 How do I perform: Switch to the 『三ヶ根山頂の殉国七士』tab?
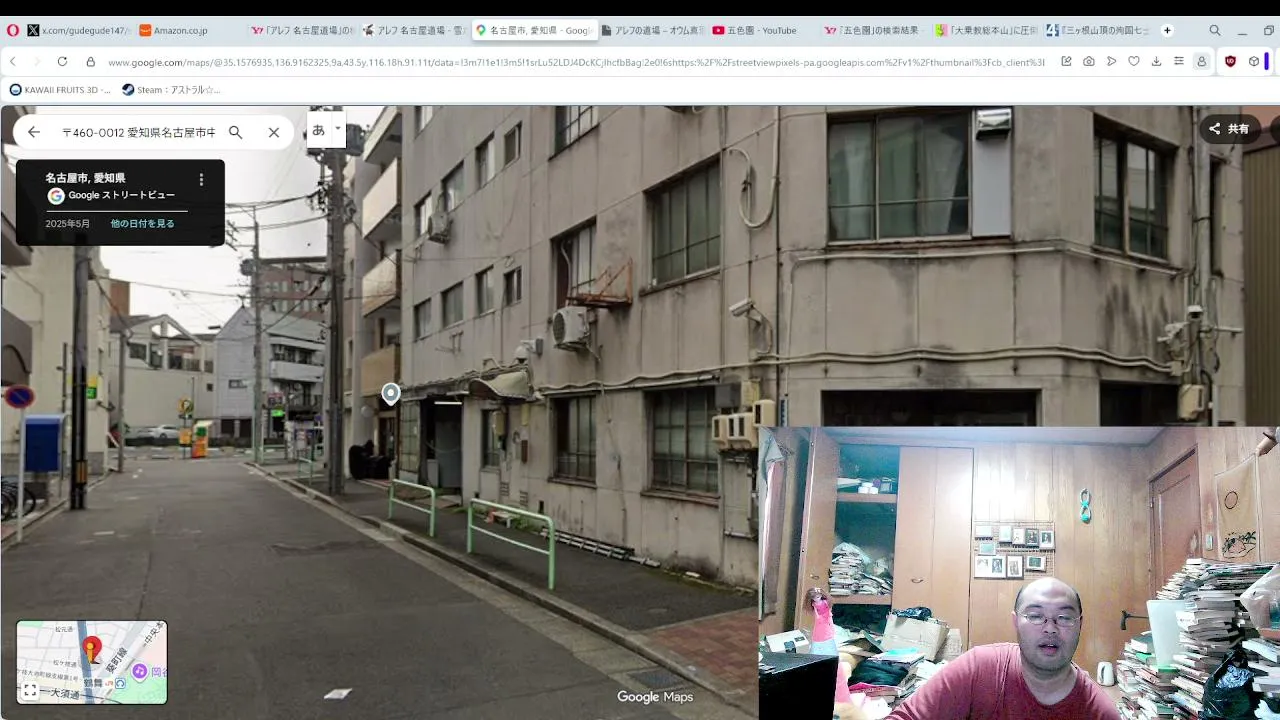click(x=1098, y=31)
